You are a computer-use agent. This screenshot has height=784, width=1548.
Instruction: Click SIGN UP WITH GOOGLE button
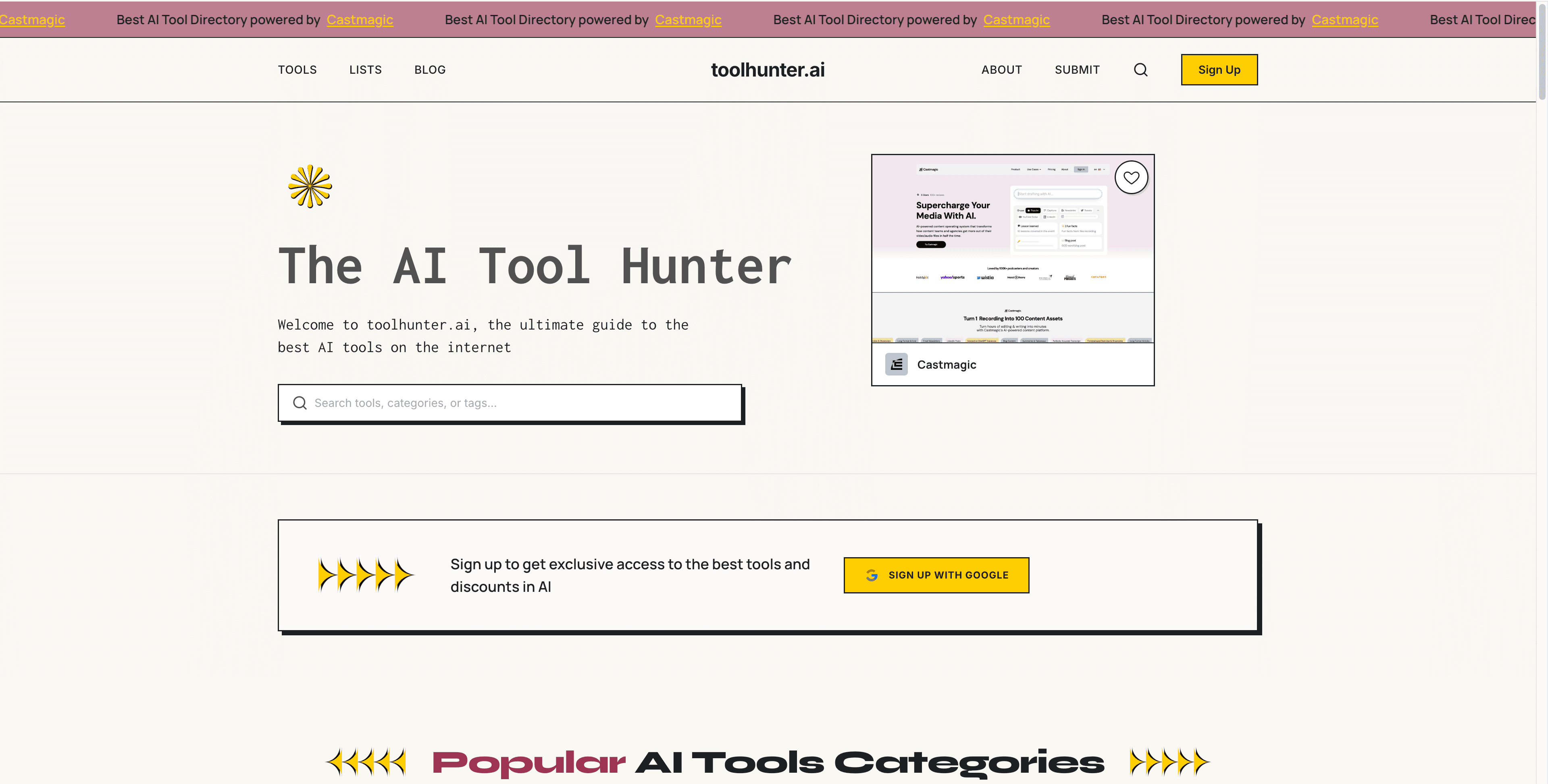[936, 575]
